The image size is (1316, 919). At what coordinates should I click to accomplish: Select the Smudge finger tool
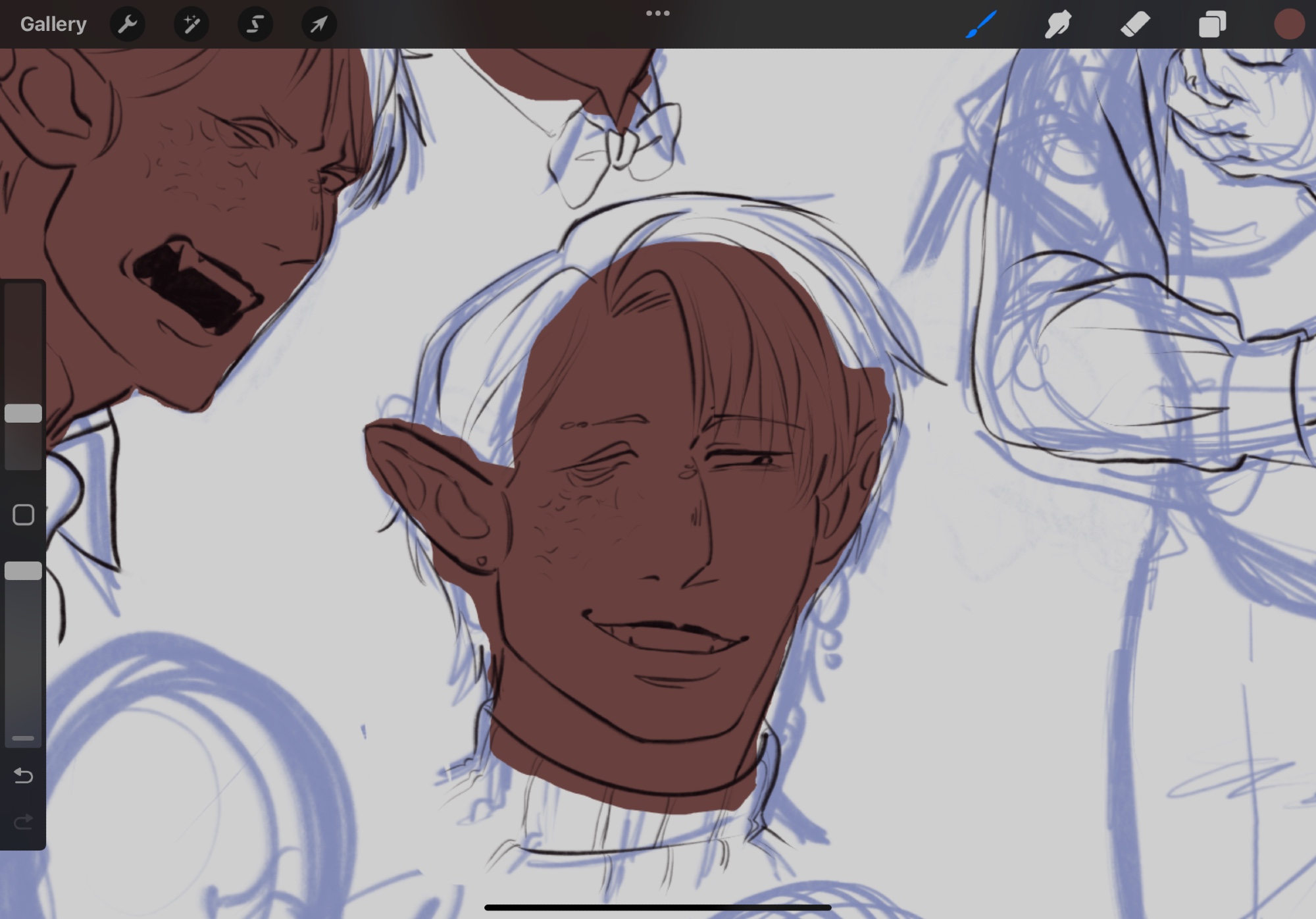tap(1058, 25)
